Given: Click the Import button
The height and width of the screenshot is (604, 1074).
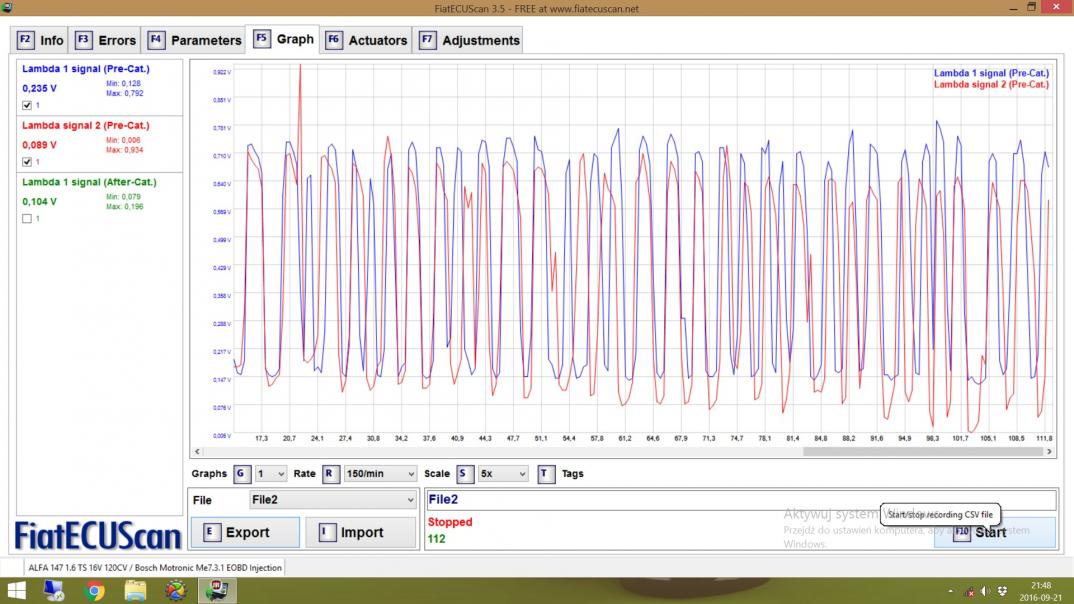Looking at the screenshot, I should (360, 532).
